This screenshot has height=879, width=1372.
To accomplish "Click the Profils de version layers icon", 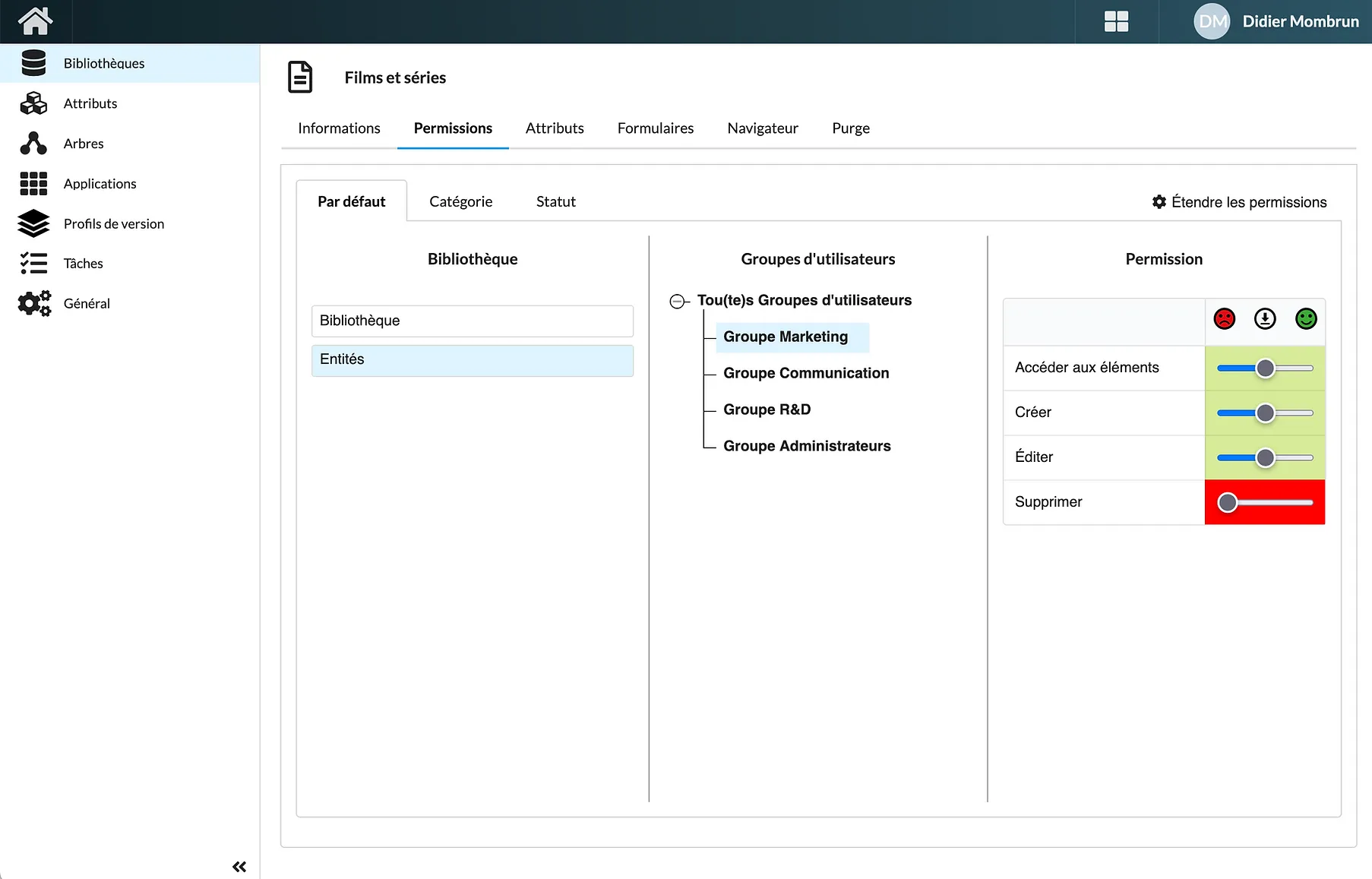I will (33, 223).
